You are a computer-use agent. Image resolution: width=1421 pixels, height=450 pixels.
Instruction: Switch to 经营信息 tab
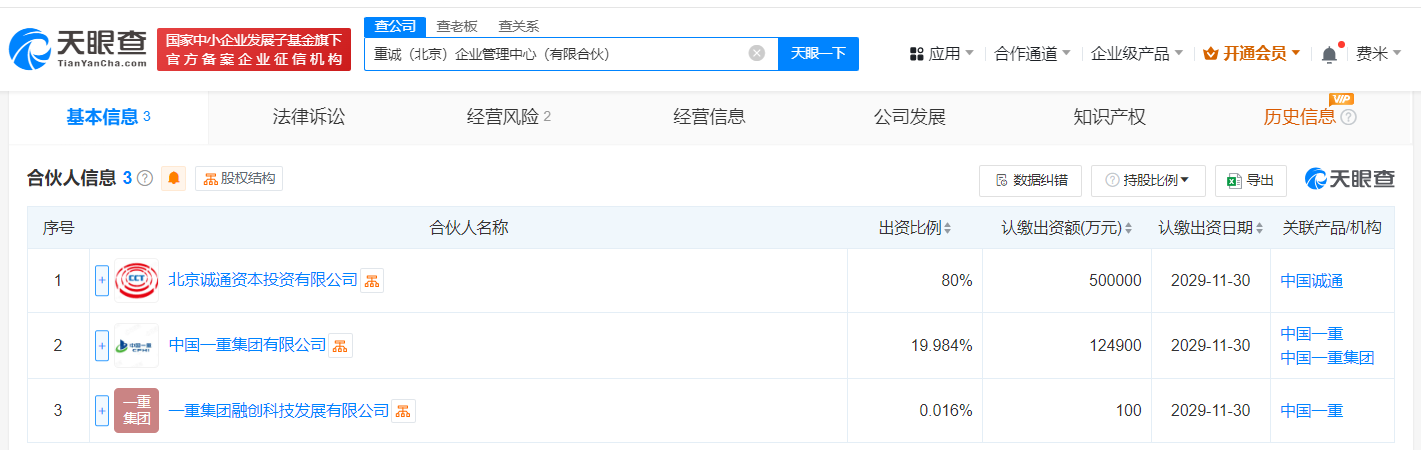tap(709, 117)
